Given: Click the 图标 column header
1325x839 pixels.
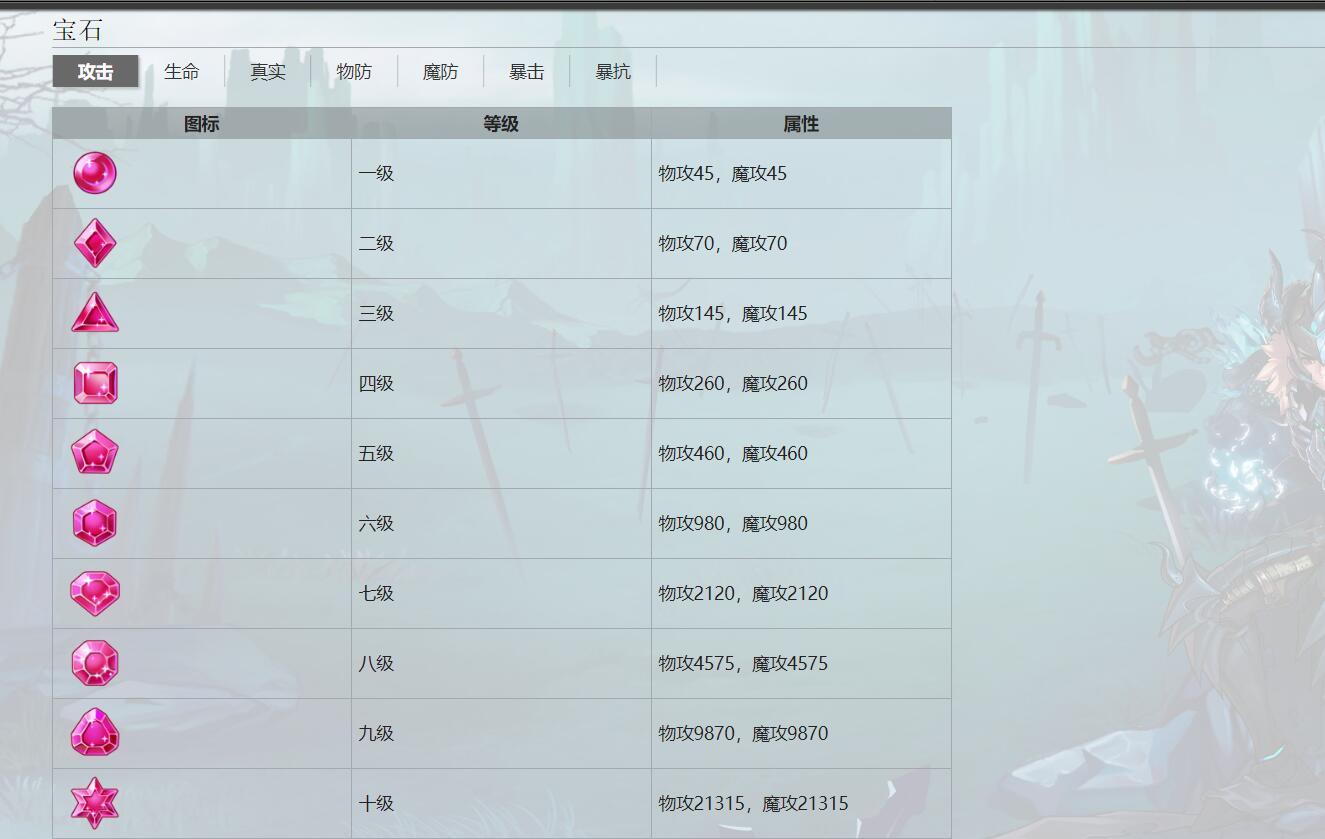Looking at the screenshot, I should (x=202, y=124).
